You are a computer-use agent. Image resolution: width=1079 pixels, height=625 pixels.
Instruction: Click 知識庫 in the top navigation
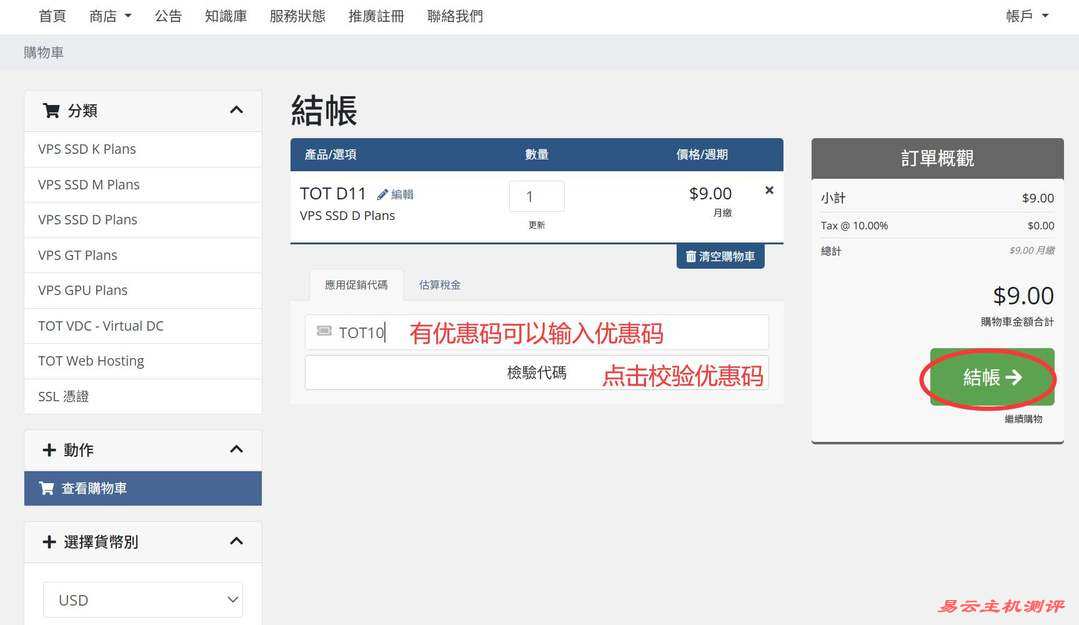click(225, 15)
